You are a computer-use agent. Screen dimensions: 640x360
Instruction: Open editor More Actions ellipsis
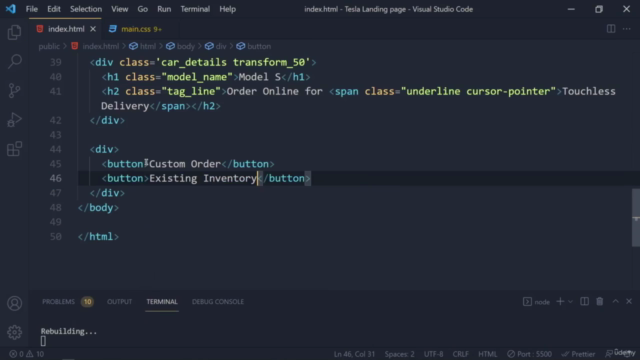[x=627, y=29]
